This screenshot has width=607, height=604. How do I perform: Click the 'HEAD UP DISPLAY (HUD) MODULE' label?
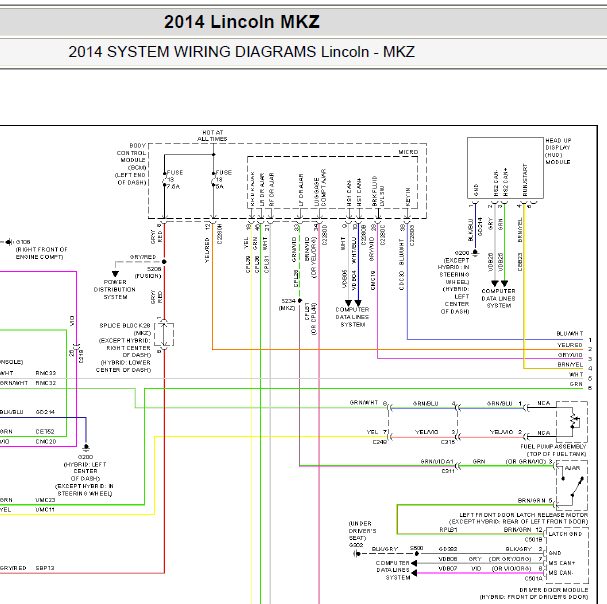click(x=558, y=151)
